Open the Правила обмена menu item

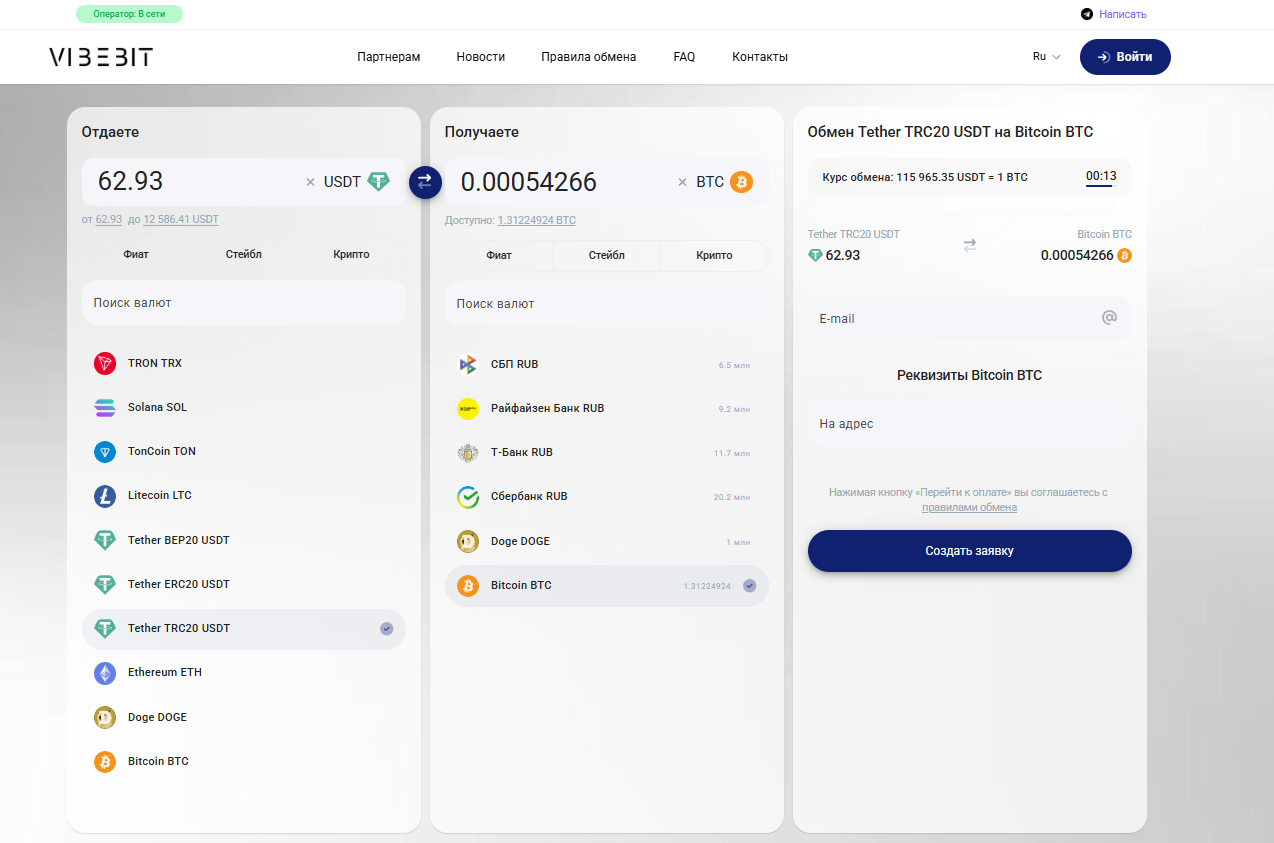click(x=589, y=57)
